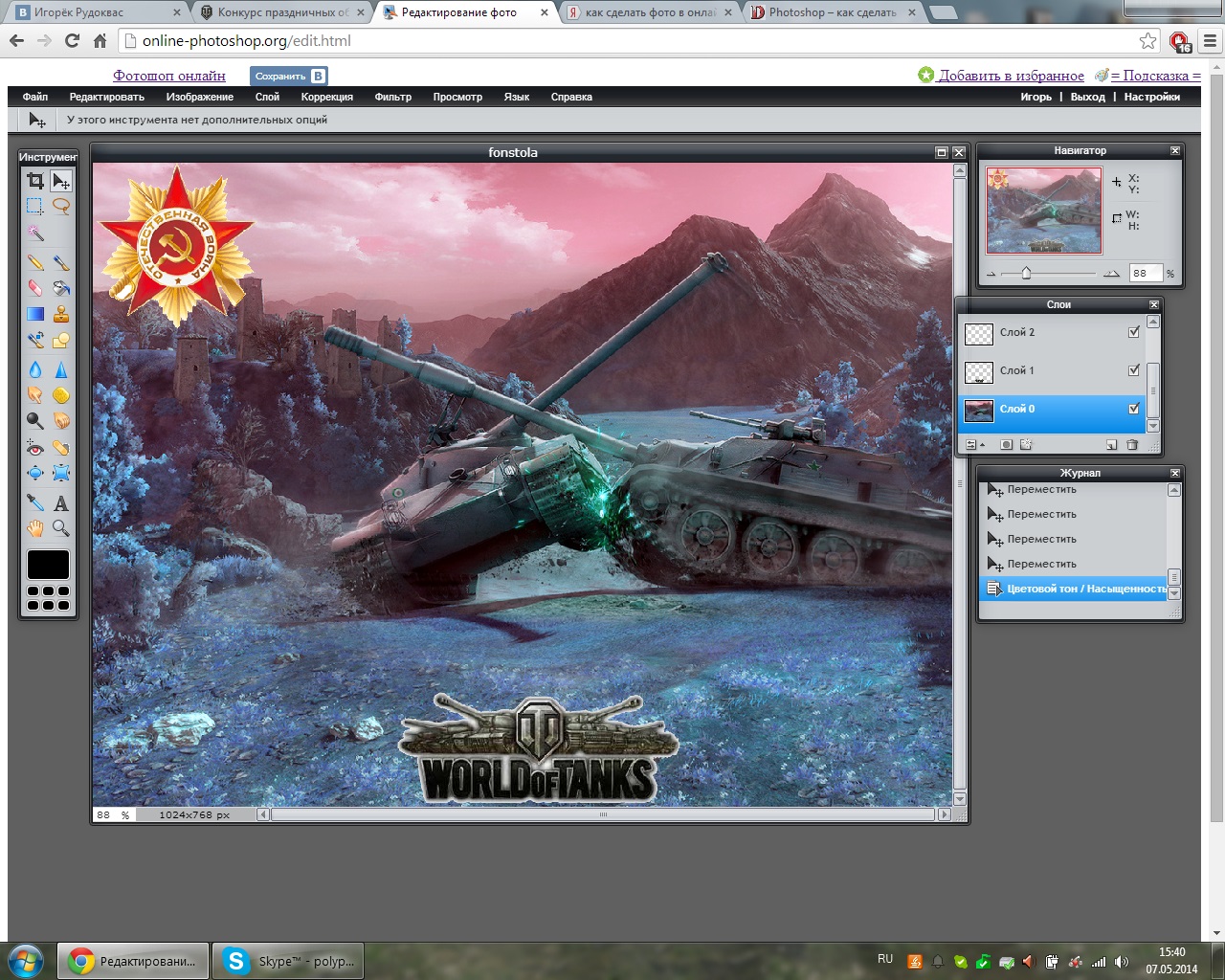Select the Clone Stamp tool

61,313
